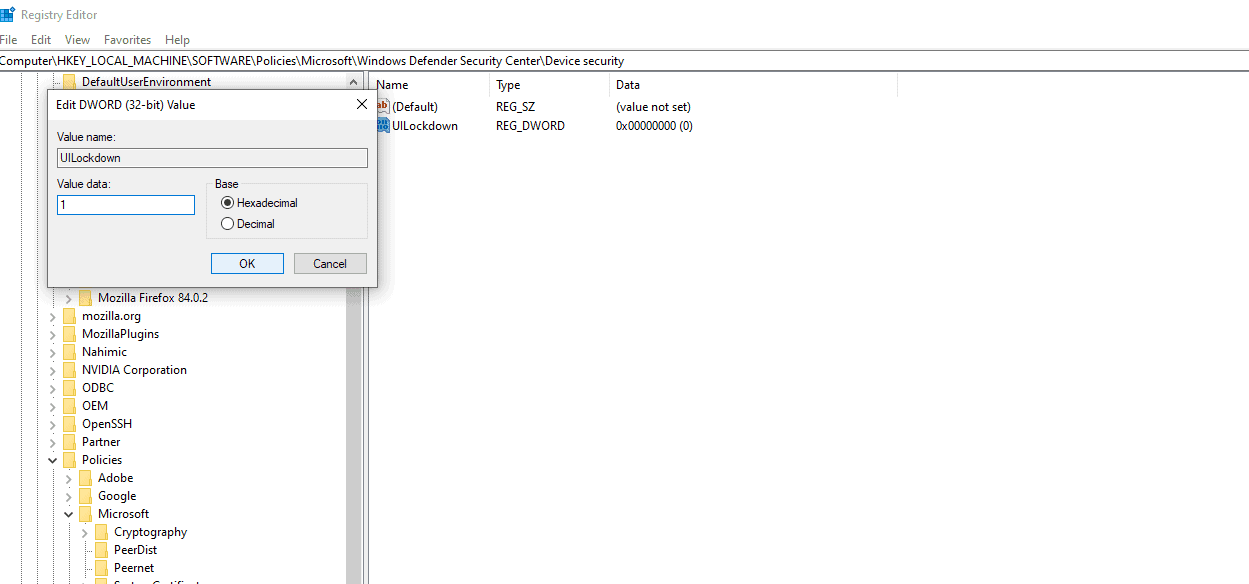Expand the Nahimic key
Viewport: 1249px width, 584px height.
(53, 352)
